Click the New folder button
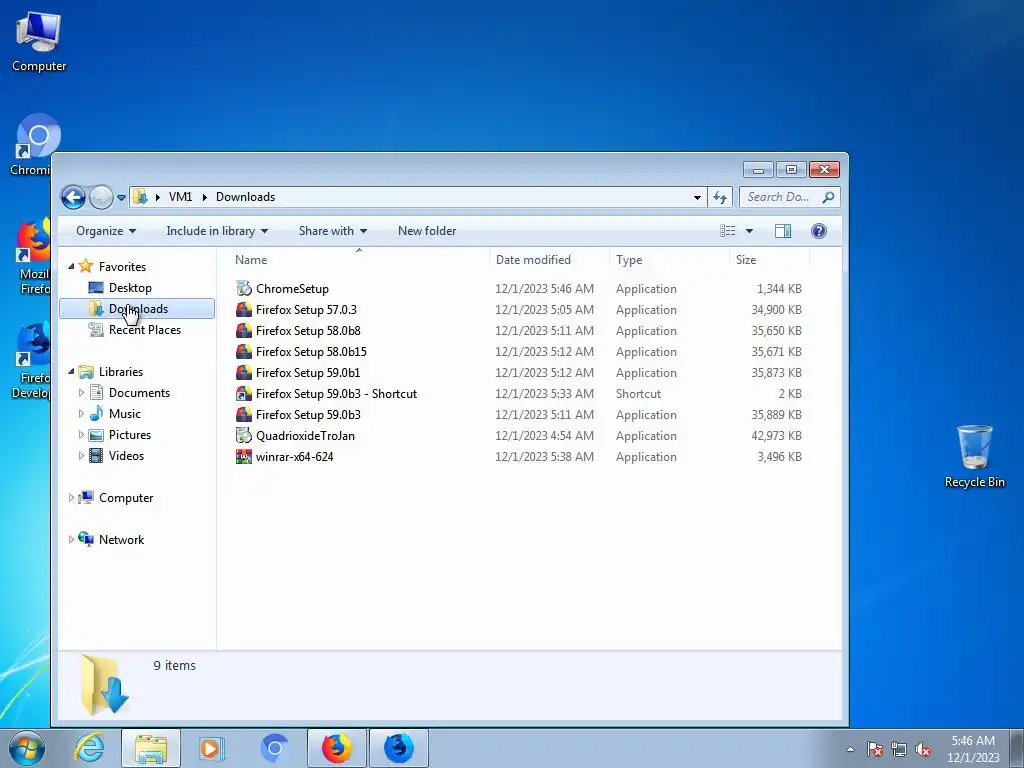Image resolution: width=1024 pixels, height=768 pixels. coord(427,231)
